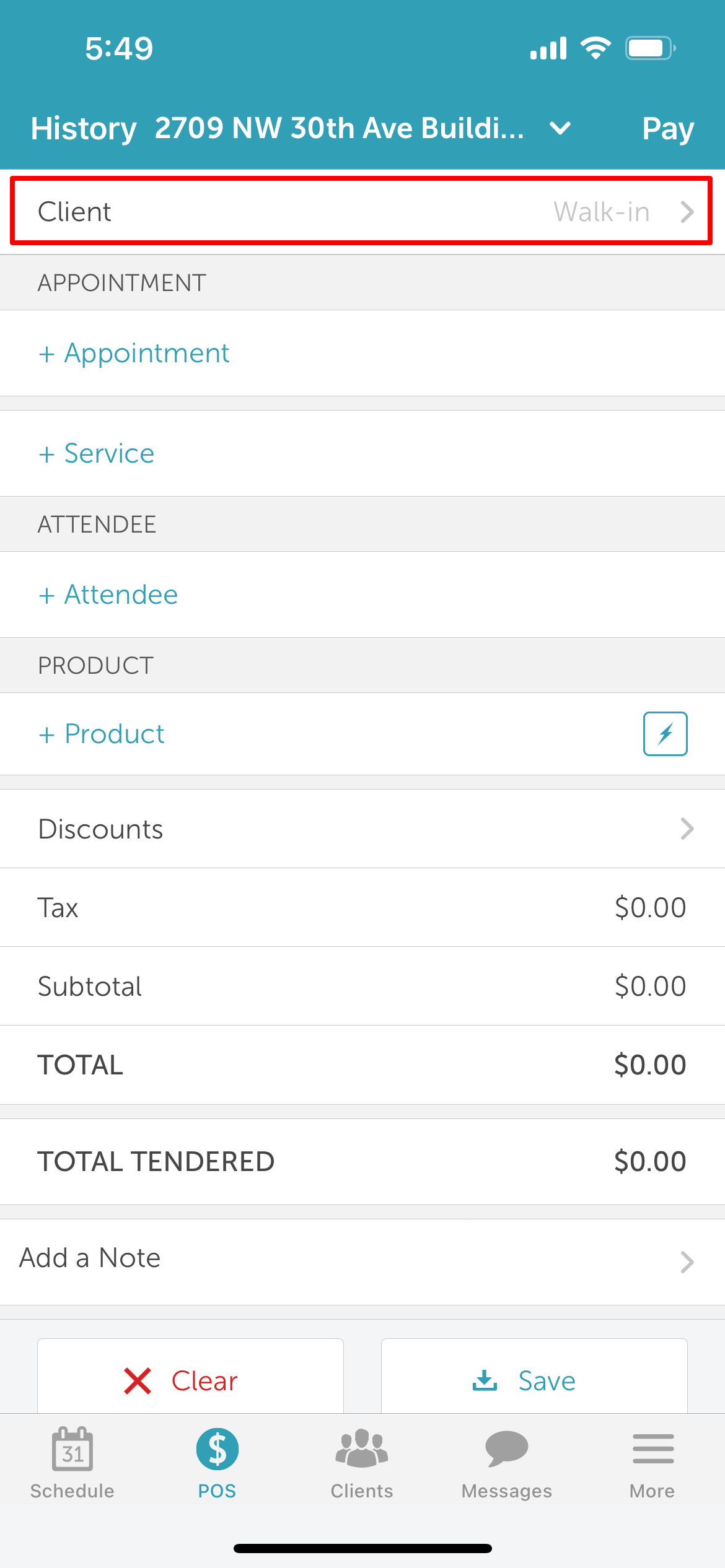Open the Client Walk-in chevron

pyautogui.click(x=687, y=212)
